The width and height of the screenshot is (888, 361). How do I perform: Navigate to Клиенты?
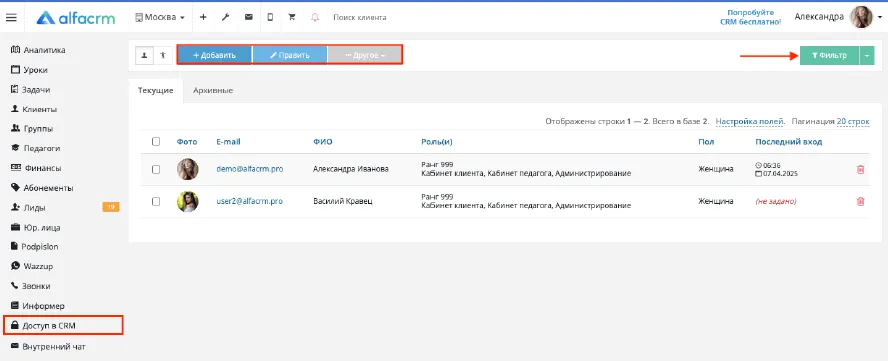coord(34,109)
